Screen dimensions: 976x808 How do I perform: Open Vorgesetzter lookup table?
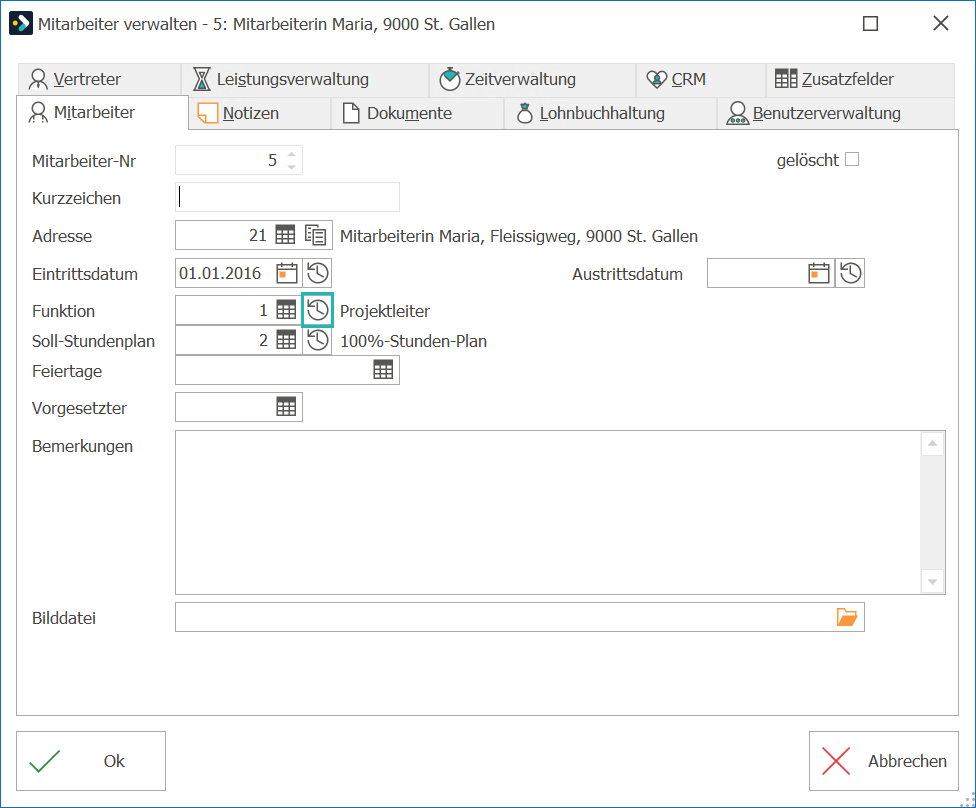286,407
